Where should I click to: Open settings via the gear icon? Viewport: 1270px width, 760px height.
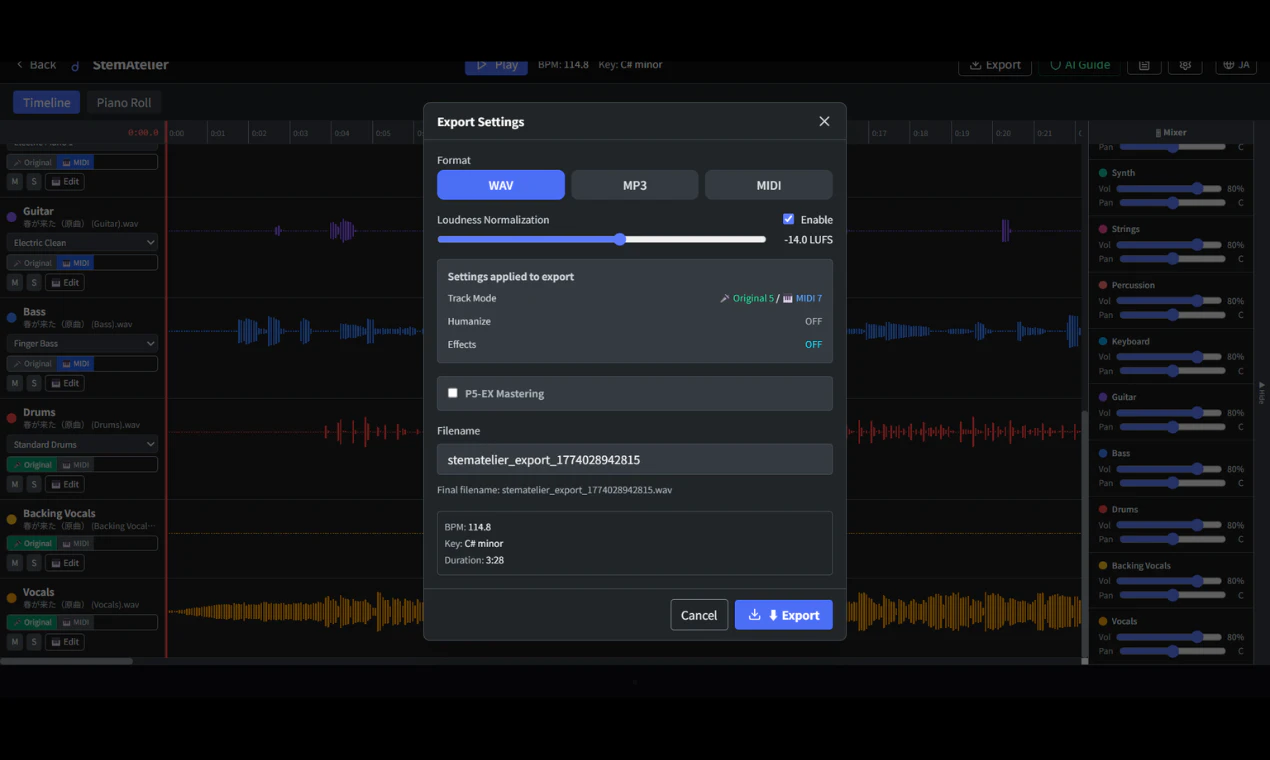(1185, 65)
